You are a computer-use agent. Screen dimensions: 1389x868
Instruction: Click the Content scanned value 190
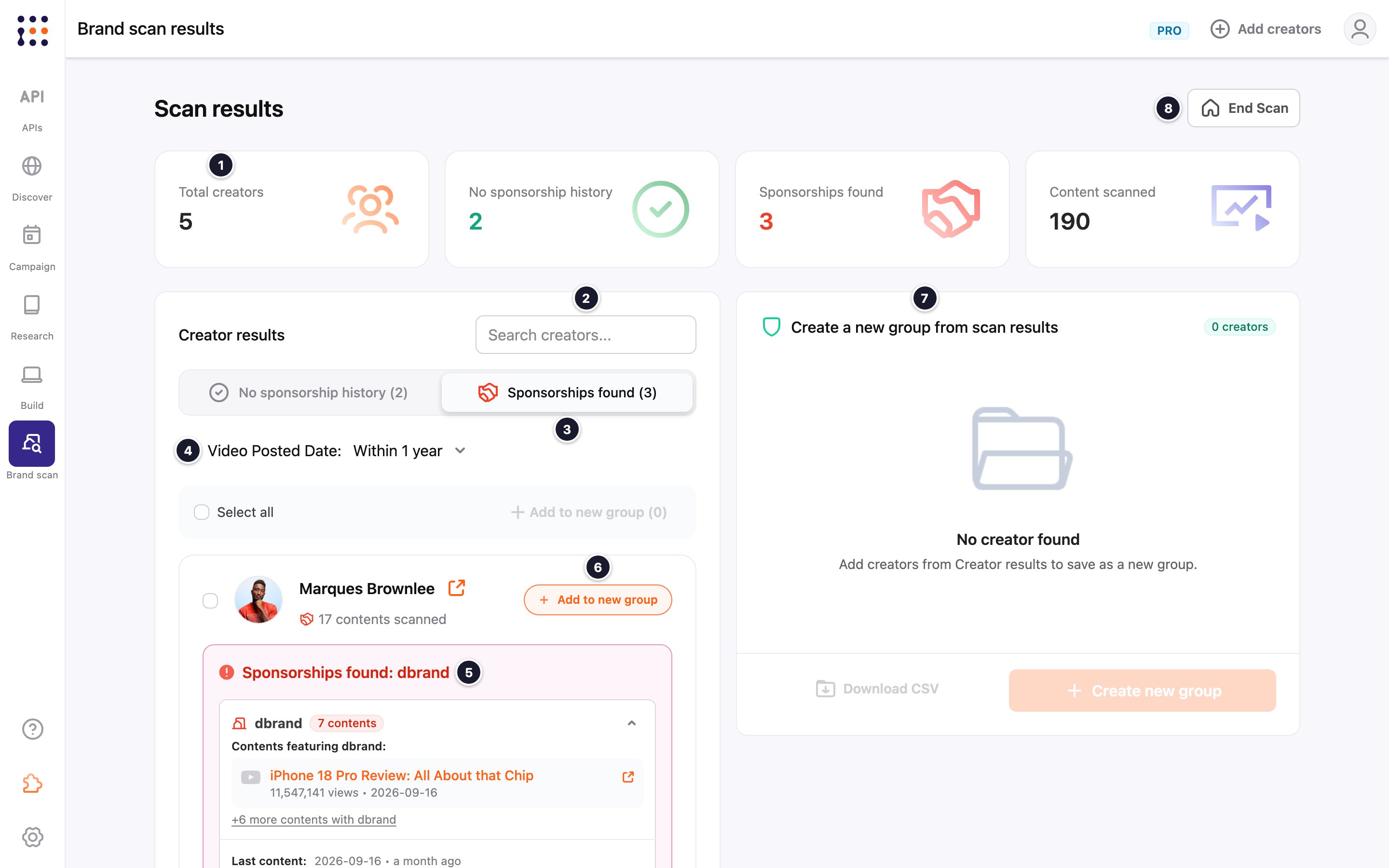click(x=1069, y=221)
